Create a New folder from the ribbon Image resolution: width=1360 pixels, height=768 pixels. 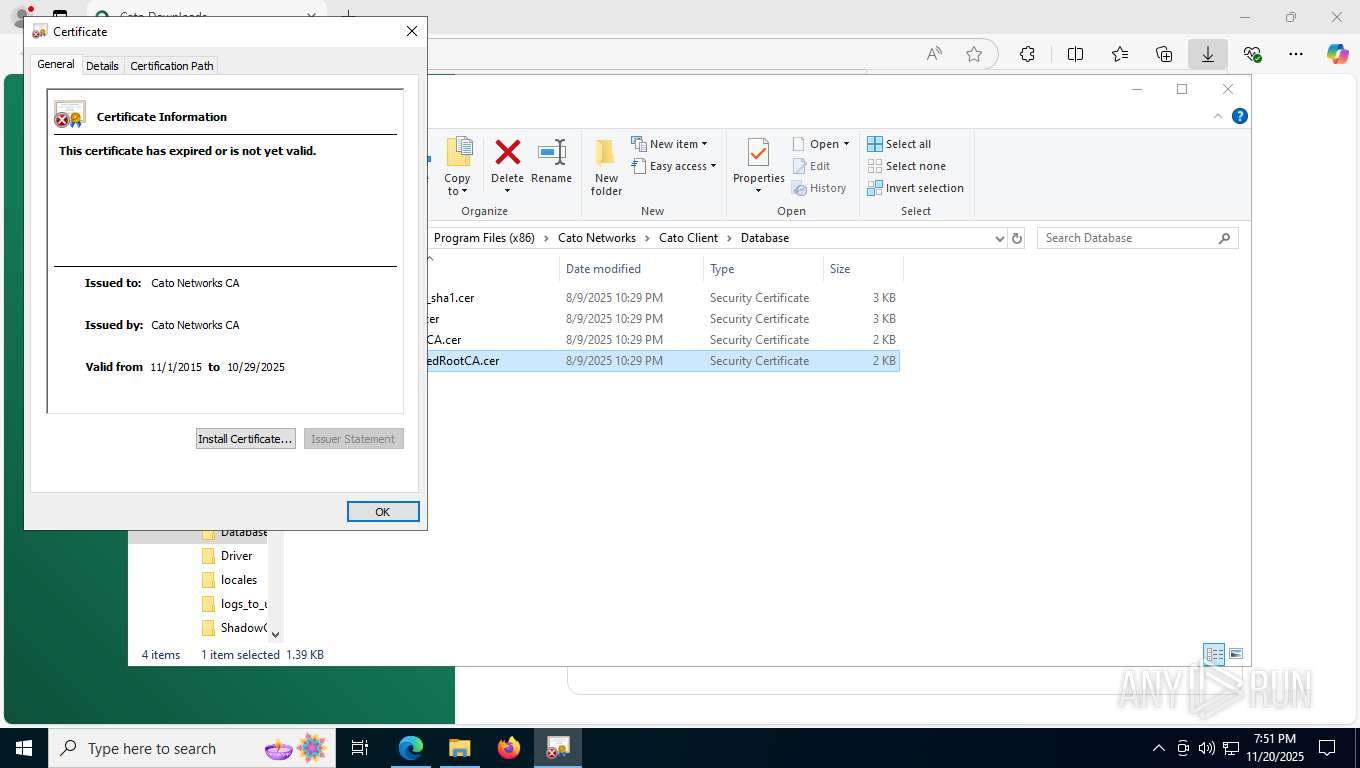606,166
